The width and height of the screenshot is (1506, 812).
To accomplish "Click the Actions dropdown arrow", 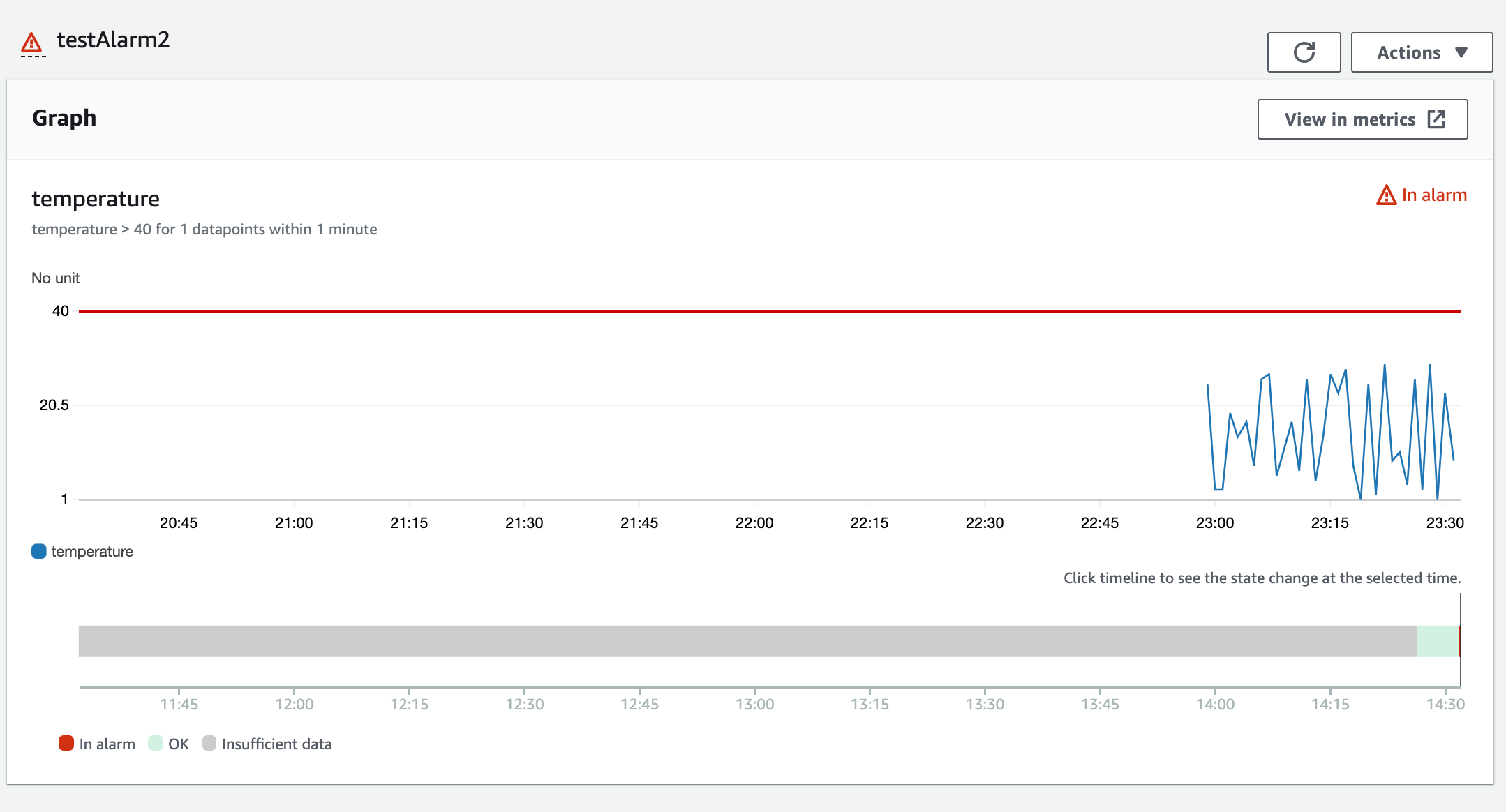I will [x=1461, y=52].
